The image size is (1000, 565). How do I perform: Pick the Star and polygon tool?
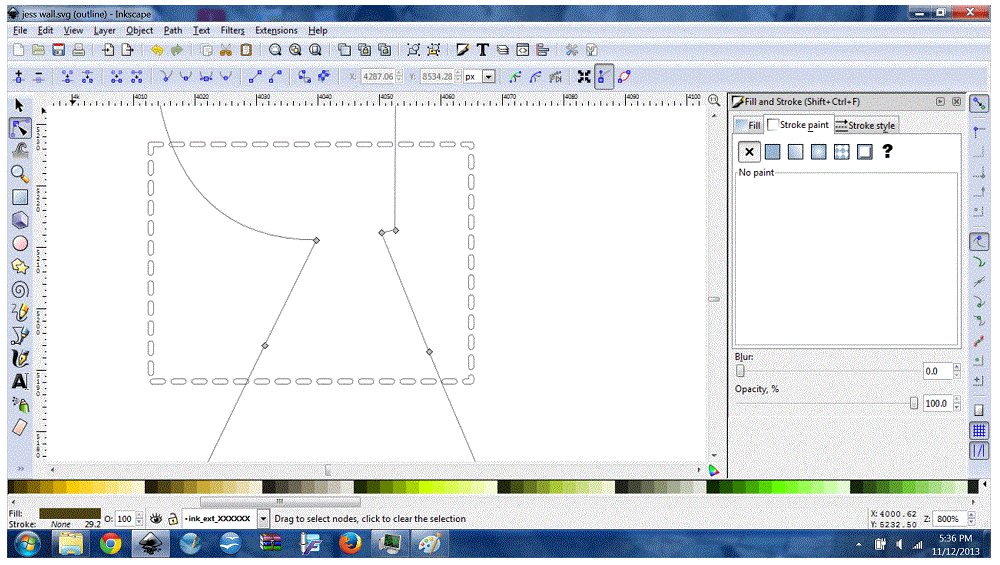19,266
